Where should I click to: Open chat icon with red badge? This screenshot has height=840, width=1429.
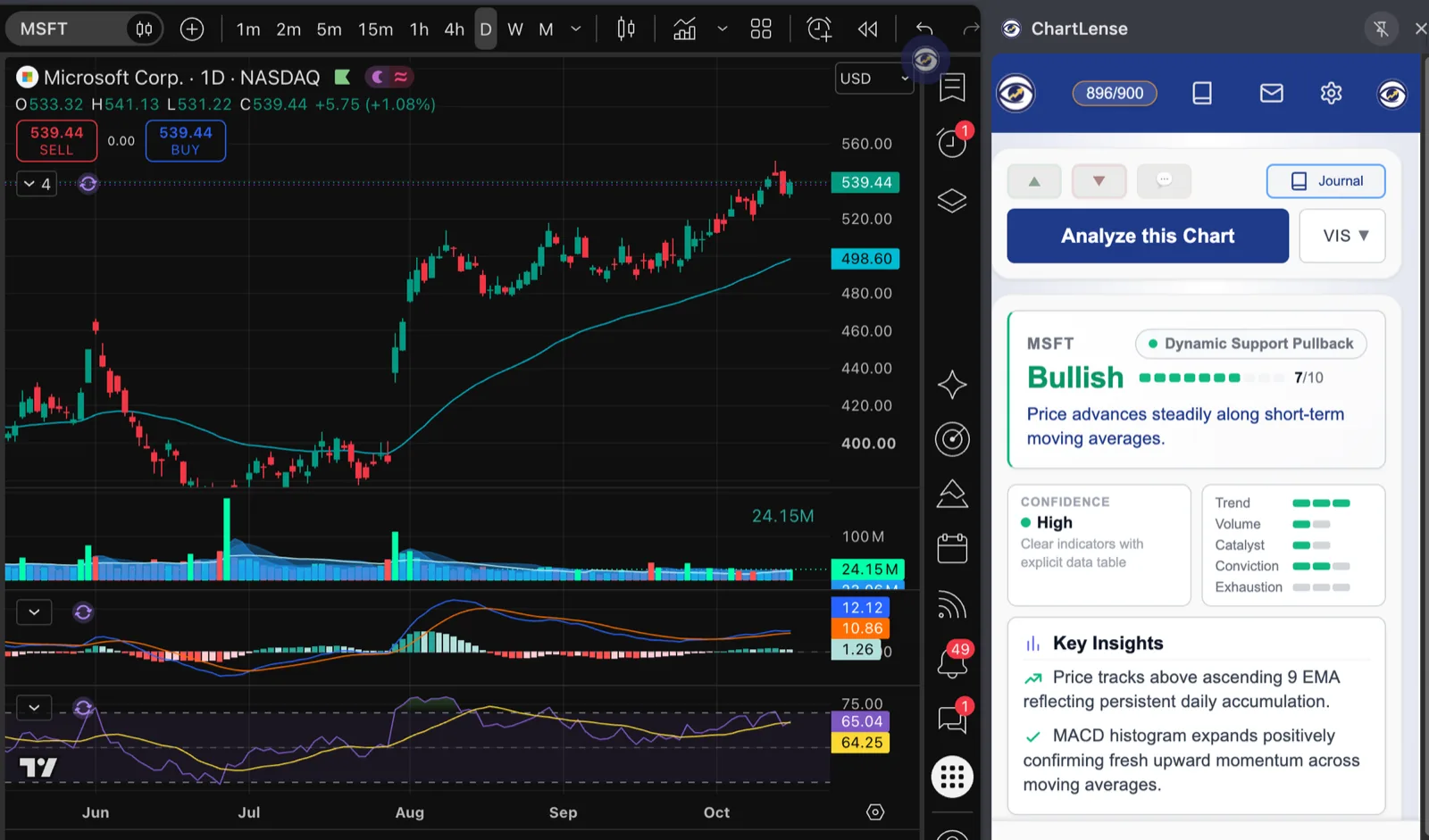952,718
